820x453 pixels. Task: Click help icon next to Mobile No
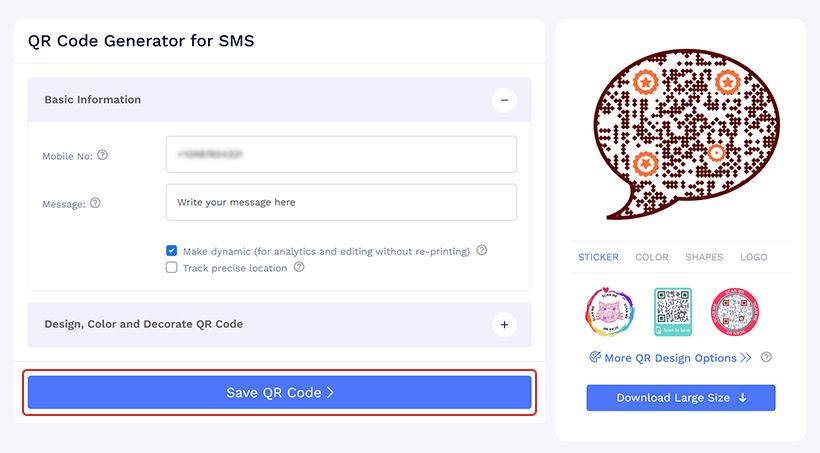click(x=102, y=155)
